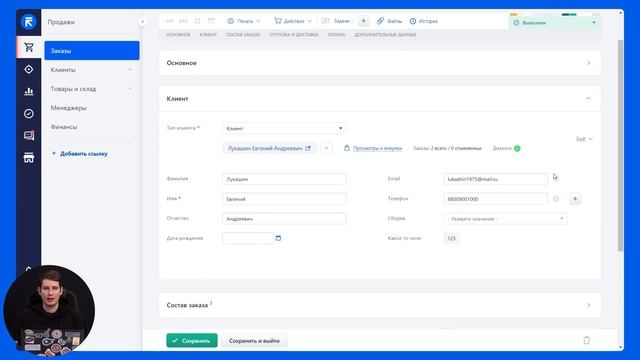Open the store icon in sidebar

(29, 157)
